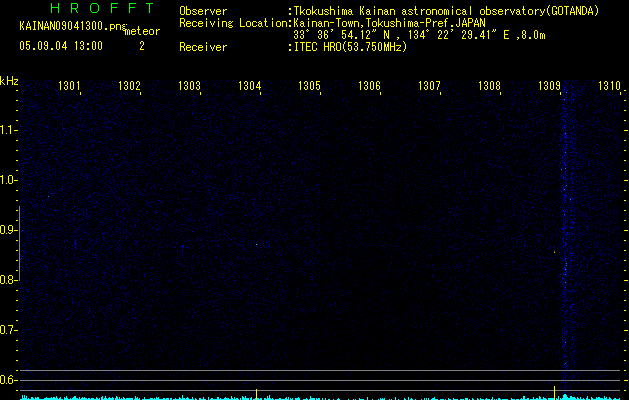Click Kainan-Town, Tokushima-Pref. JAPAN text
The width and height of the screenshot is (629, 400).
[x=390, y=23]
